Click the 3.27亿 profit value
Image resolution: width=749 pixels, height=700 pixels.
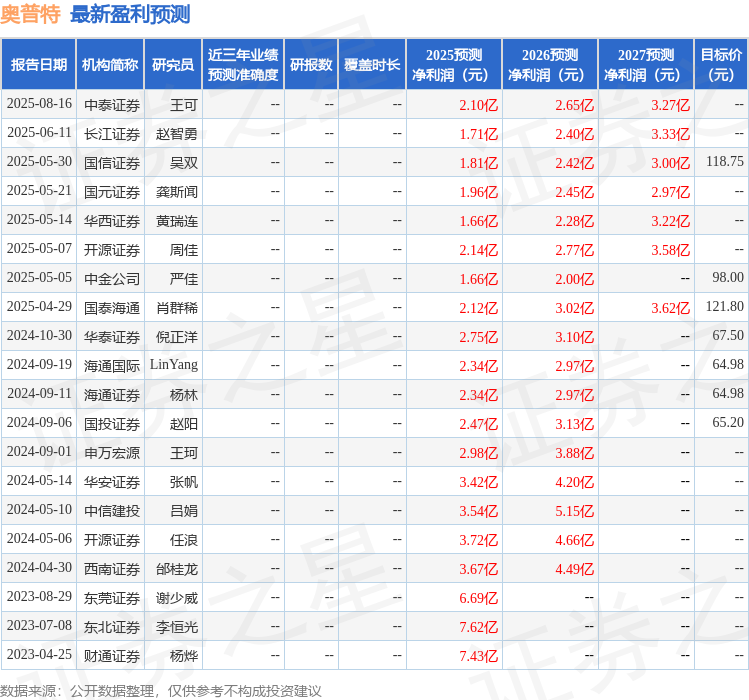[670, 105]
